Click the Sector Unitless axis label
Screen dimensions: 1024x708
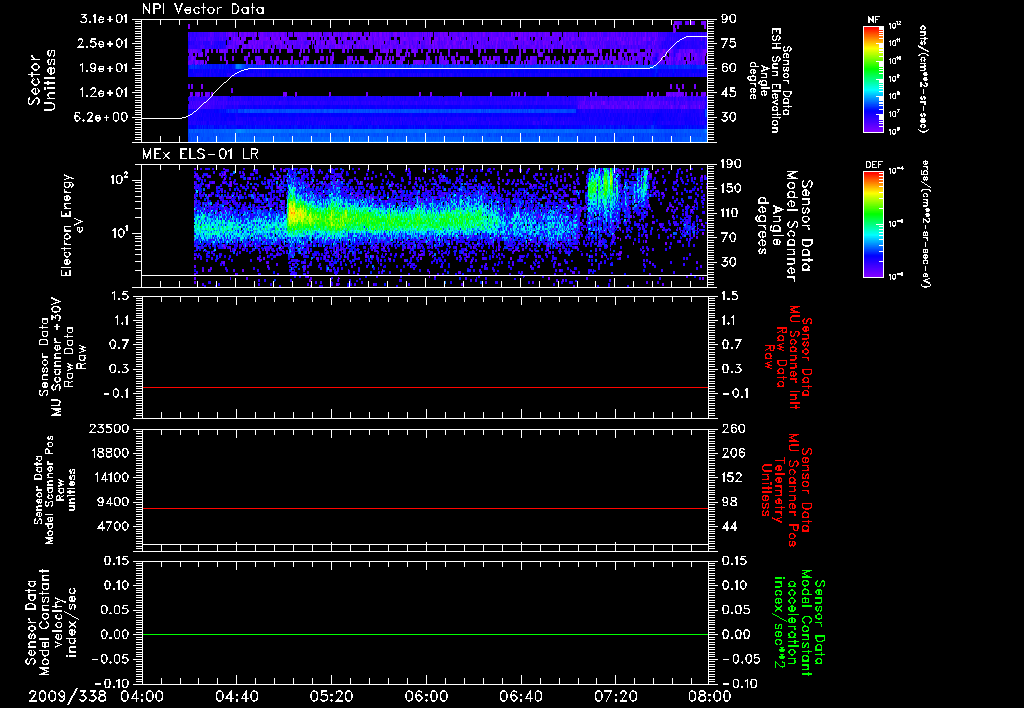(x=42, y=80)
